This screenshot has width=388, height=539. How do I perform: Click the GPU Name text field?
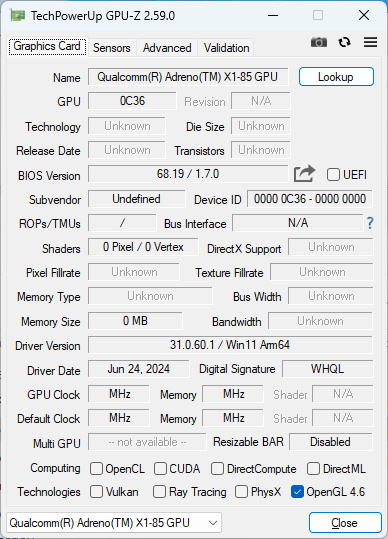188,77
